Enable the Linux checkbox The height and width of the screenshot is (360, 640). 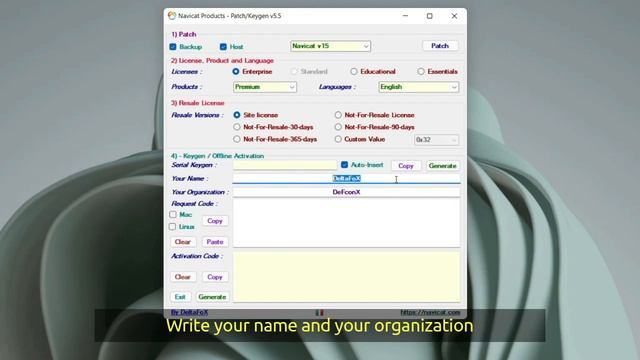click(173, 227)
